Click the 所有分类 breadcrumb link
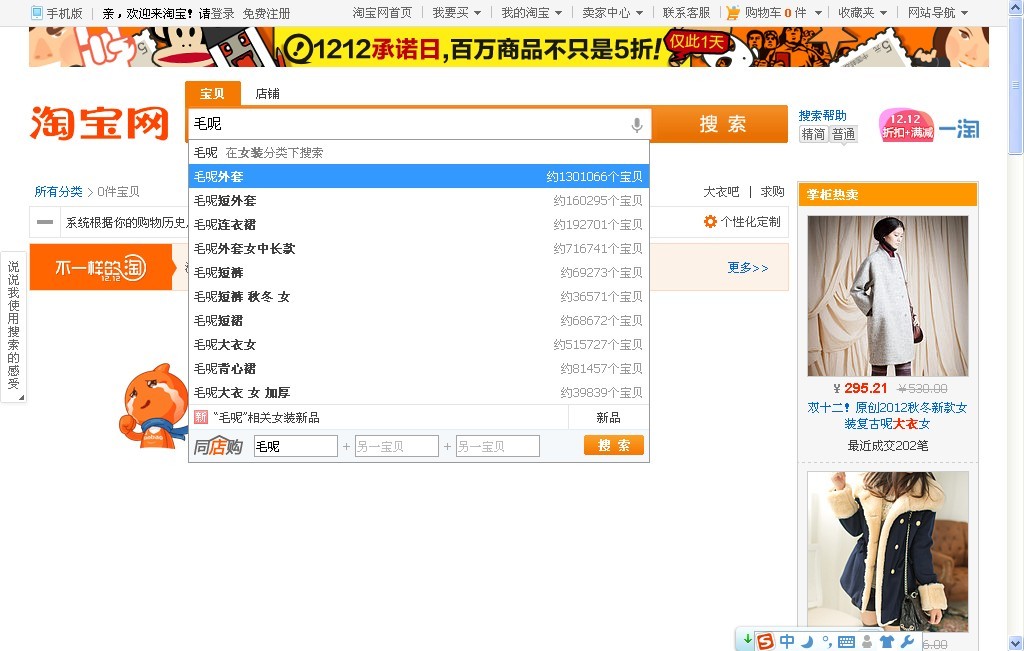Image resolution: width=1024 pixels, height=651 pixels. point(58,191)
